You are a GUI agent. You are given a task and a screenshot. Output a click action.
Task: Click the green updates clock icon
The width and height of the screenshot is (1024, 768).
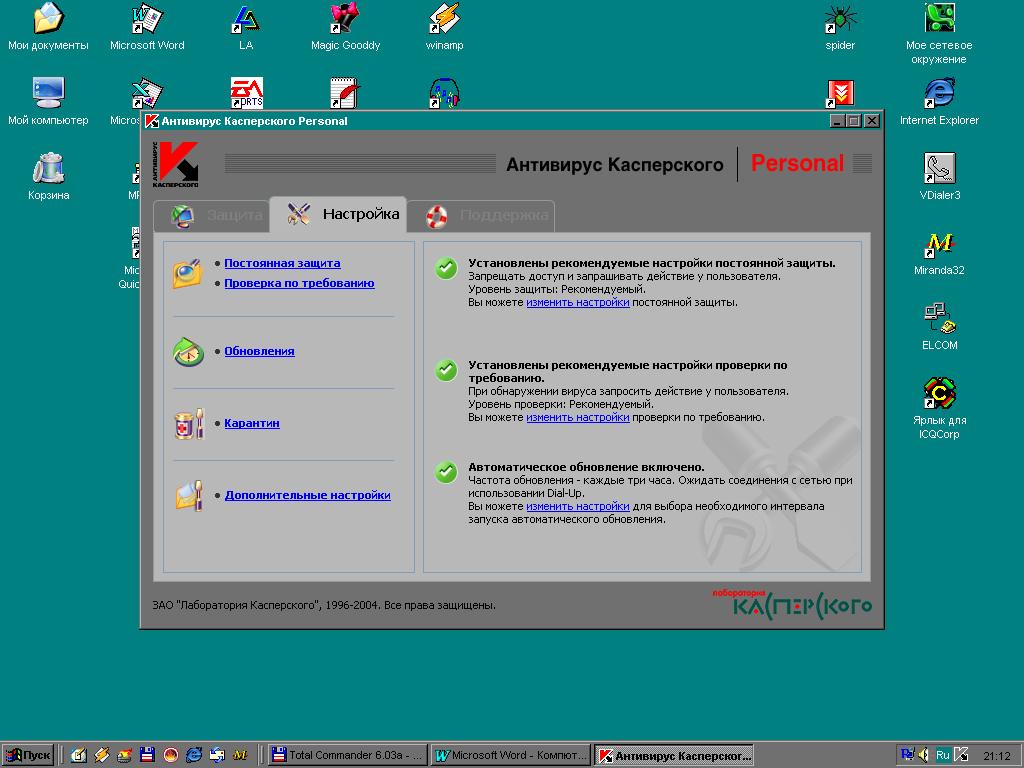coord(189,351)
